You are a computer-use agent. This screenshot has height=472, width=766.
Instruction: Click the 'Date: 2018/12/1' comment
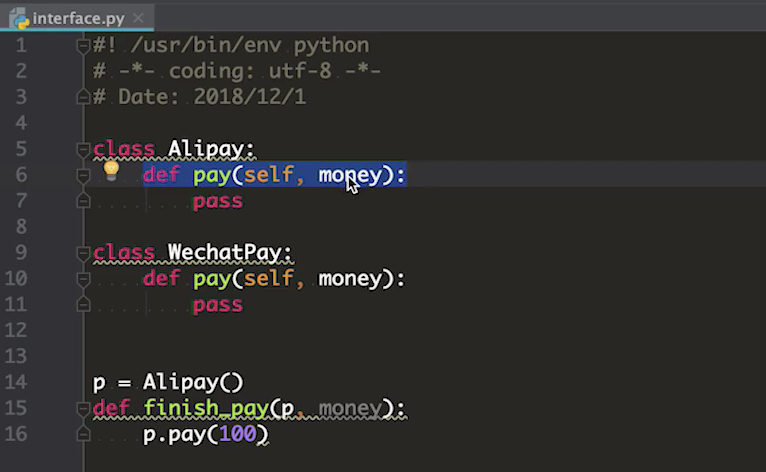pyautogui.click(x=212, y=97)
